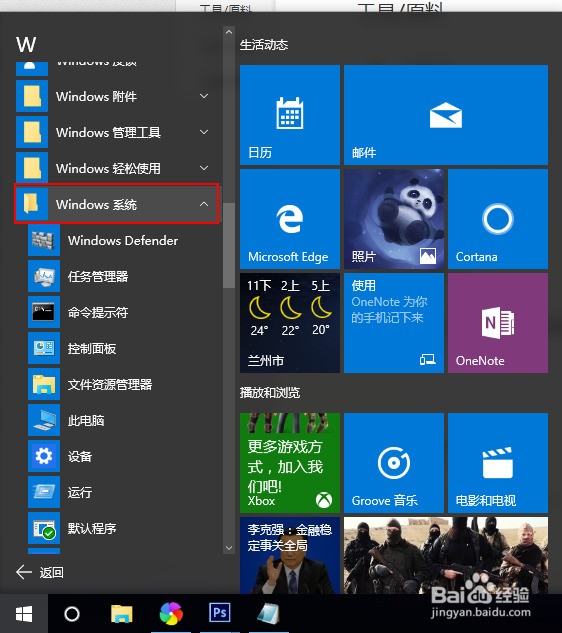Screen dimensions: 562x633
Task: Click the 生活动态 group heading
Action: pos(264,45)
